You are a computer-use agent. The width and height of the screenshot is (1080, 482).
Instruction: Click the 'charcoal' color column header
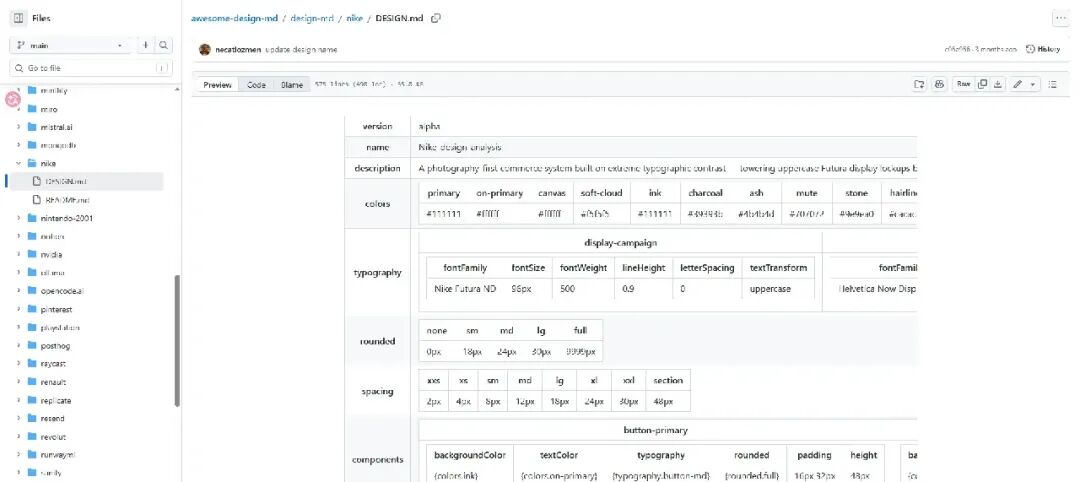click(705, 193)
